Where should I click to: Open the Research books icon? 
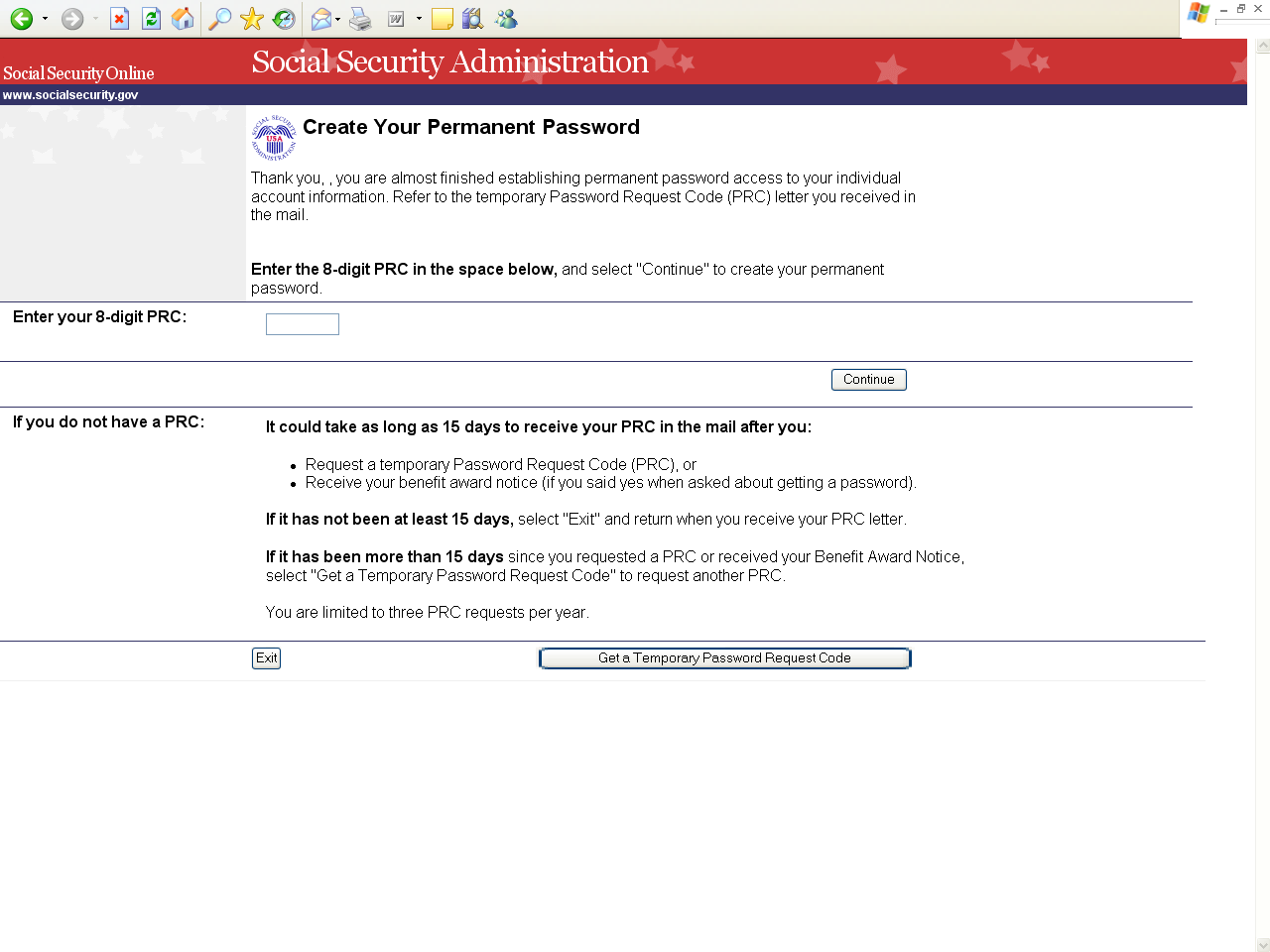[x=473, y=19]
